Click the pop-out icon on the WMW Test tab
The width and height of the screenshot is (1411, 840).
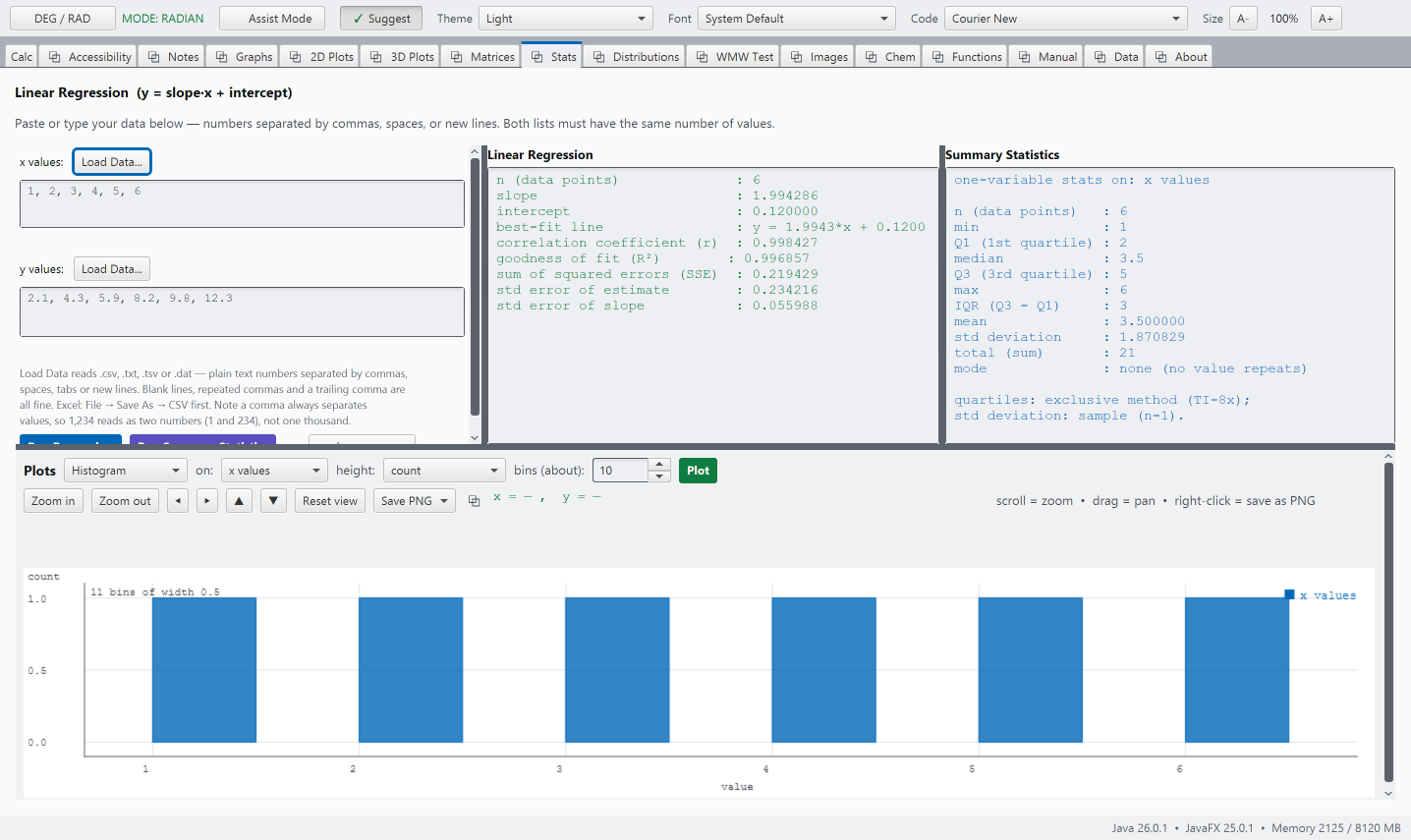[703, 57]
